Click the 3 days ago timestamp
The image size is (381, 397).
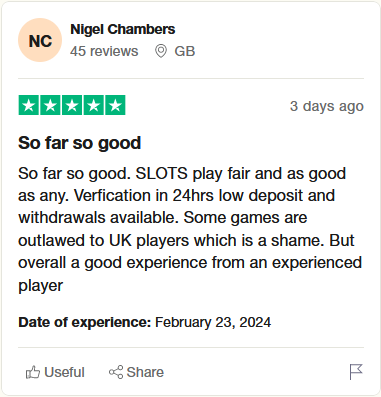[327, 106]
